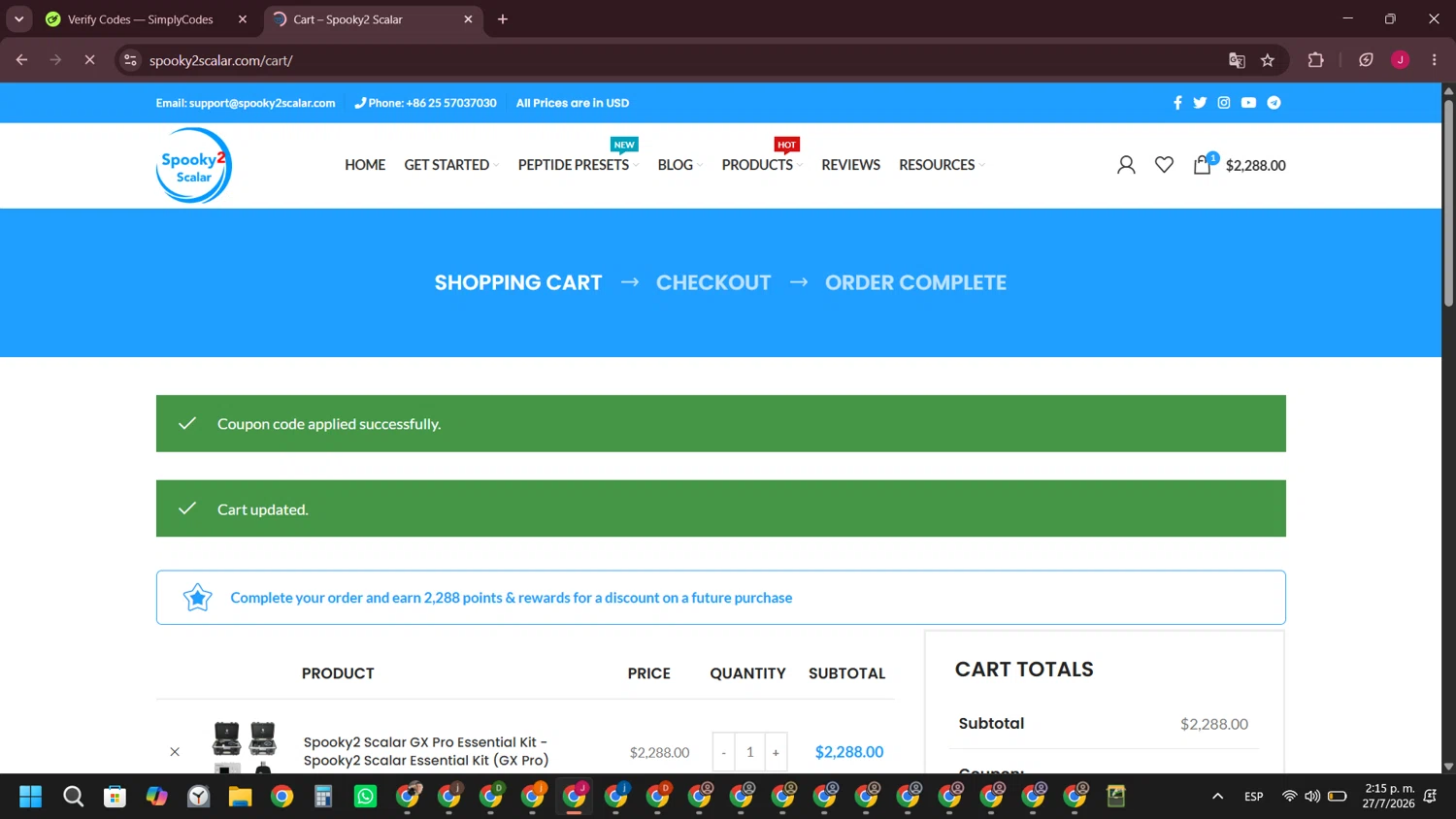Screen dimensions: 1456x819
Task: Expand the PRODUCTS menu
Action: coord(762,165)
